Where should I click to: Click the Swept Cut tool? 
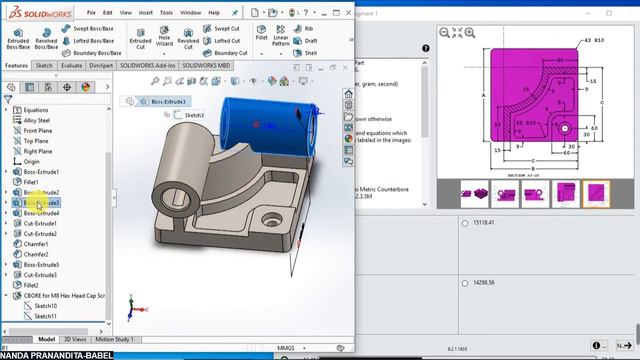221,29
